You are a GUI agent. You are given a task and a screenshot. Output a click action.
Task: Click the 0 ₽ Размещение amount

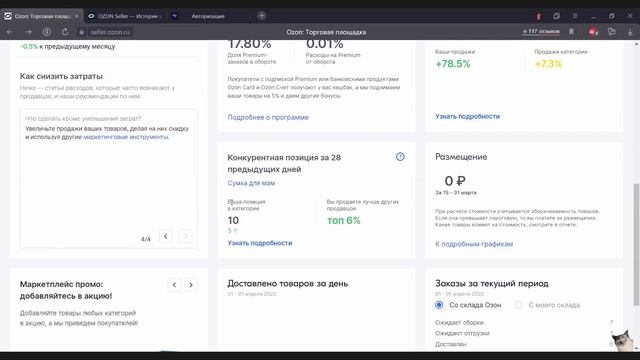455,180
